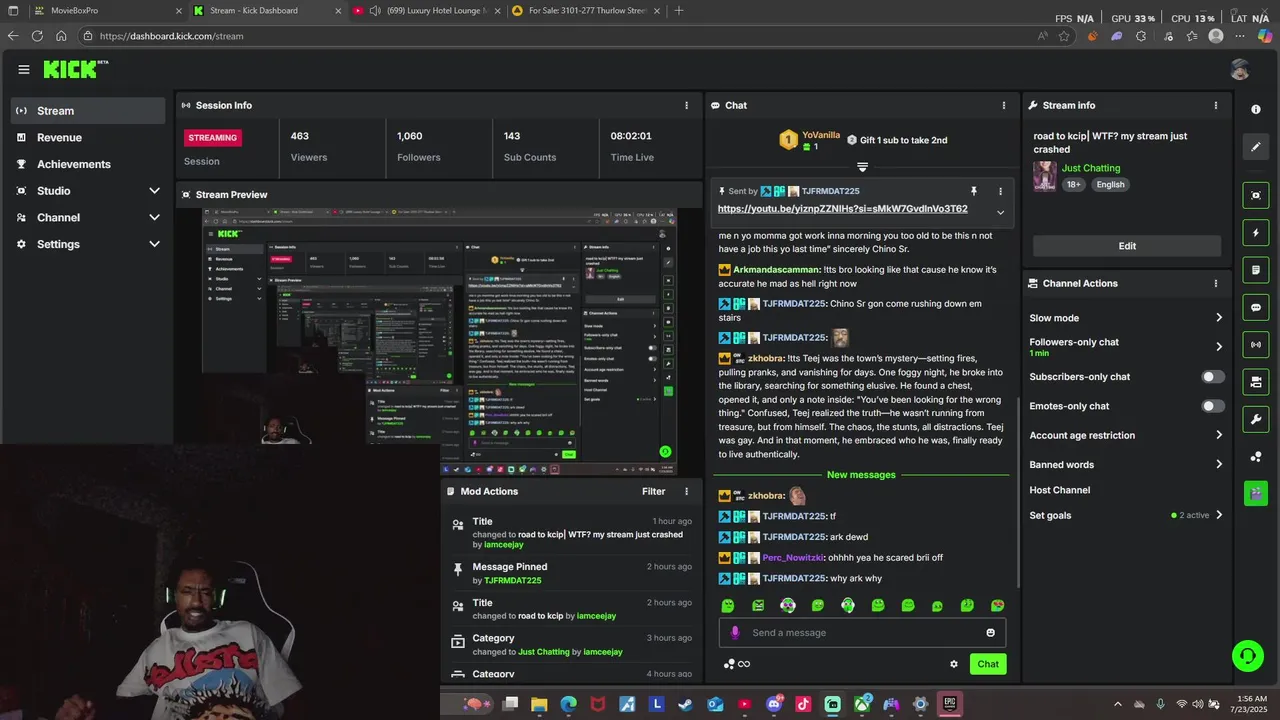Expand the pinned message chevron
Viewport: 1280px width, 720px height.
(1000, 212)
